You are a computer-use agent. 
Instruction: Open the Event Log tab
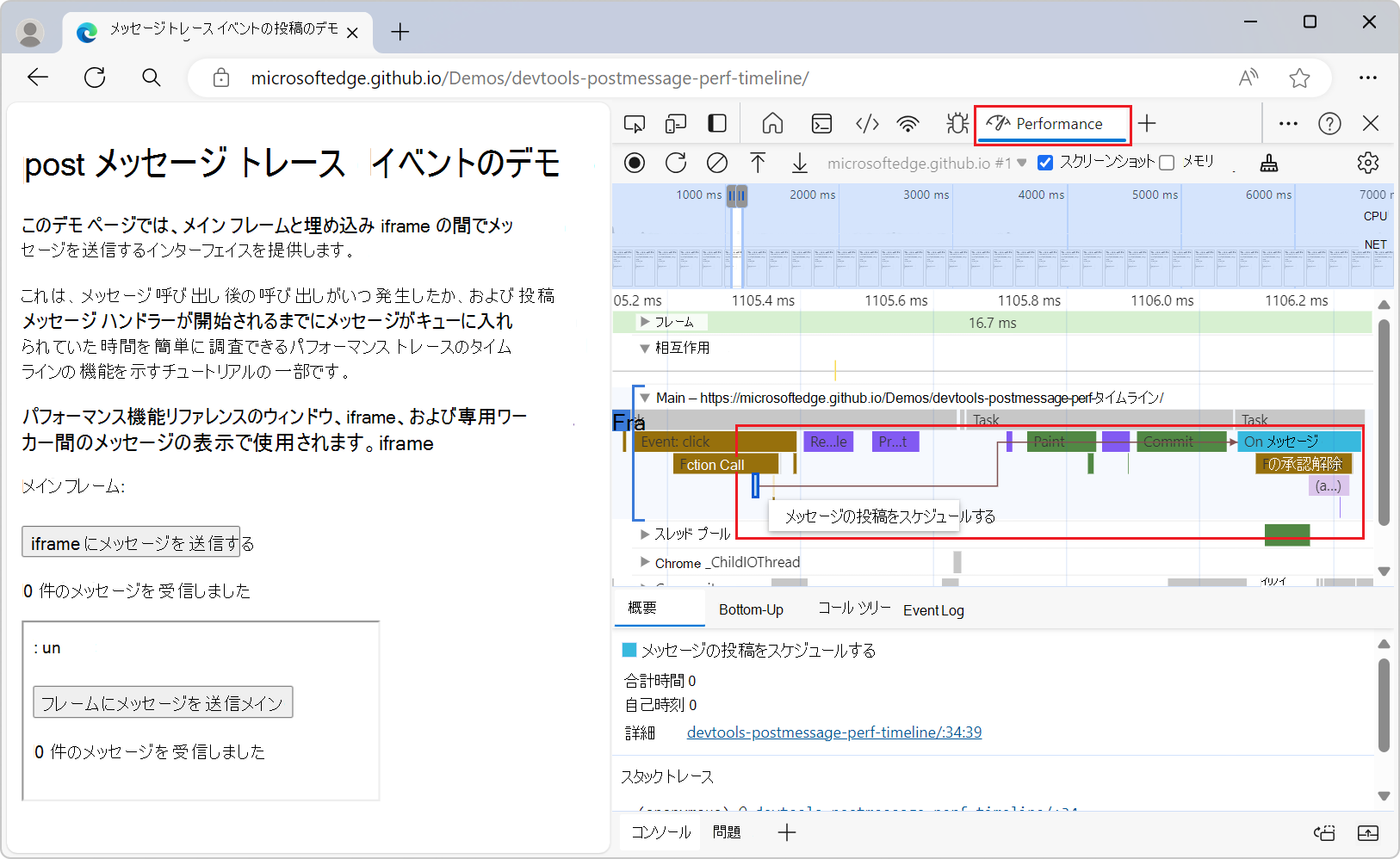[933, 610]
